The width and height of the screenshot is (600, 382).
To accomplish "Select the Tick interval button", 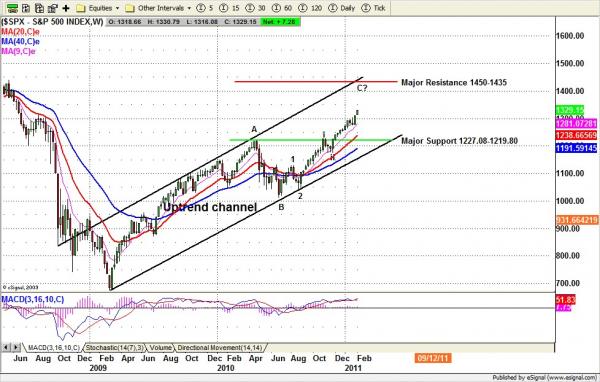I will coord(373,8).
